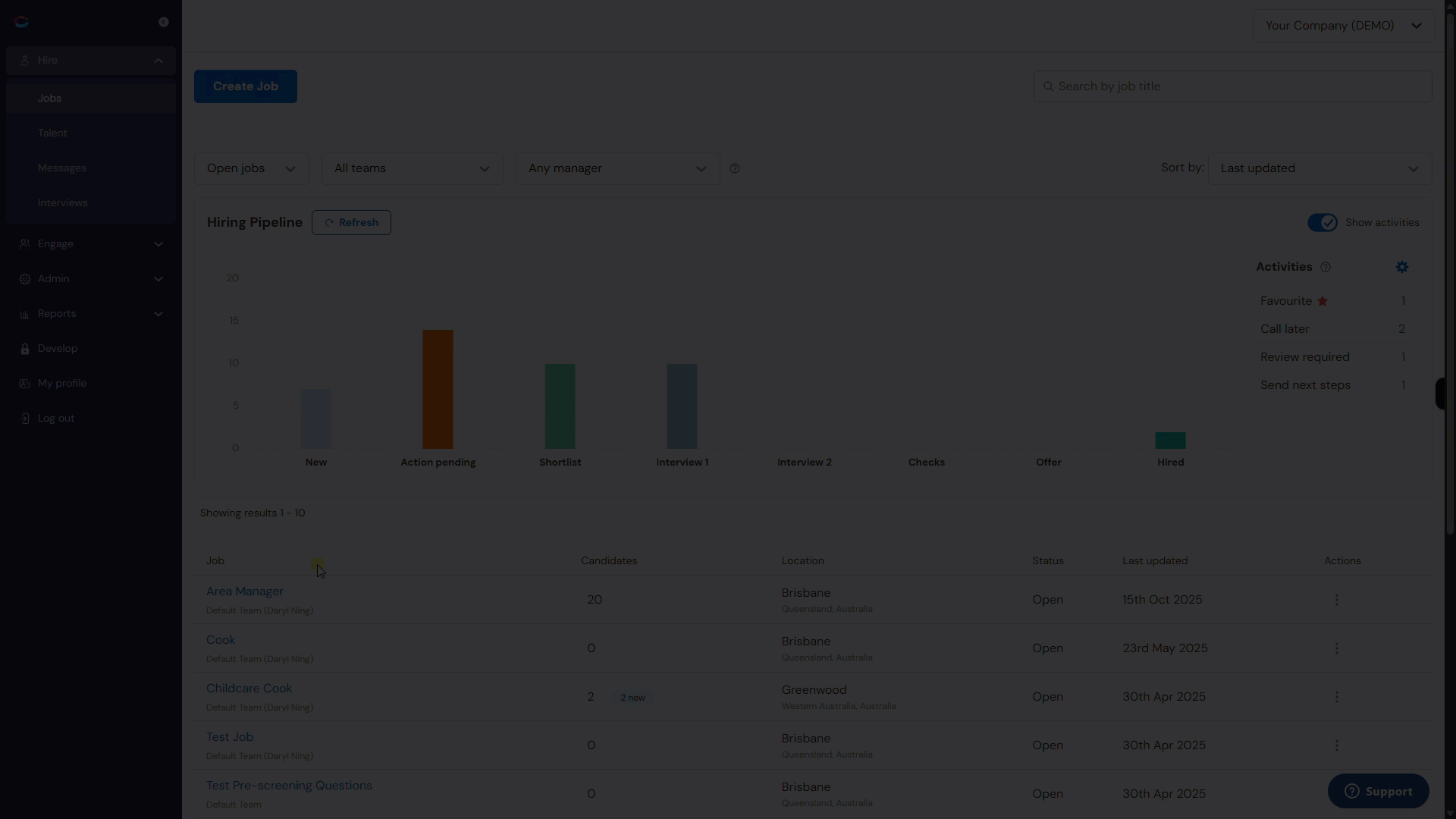This screenshot has height=819, width=1456.
Task: Click the Activities help question icon
Action: (1326, 267)
